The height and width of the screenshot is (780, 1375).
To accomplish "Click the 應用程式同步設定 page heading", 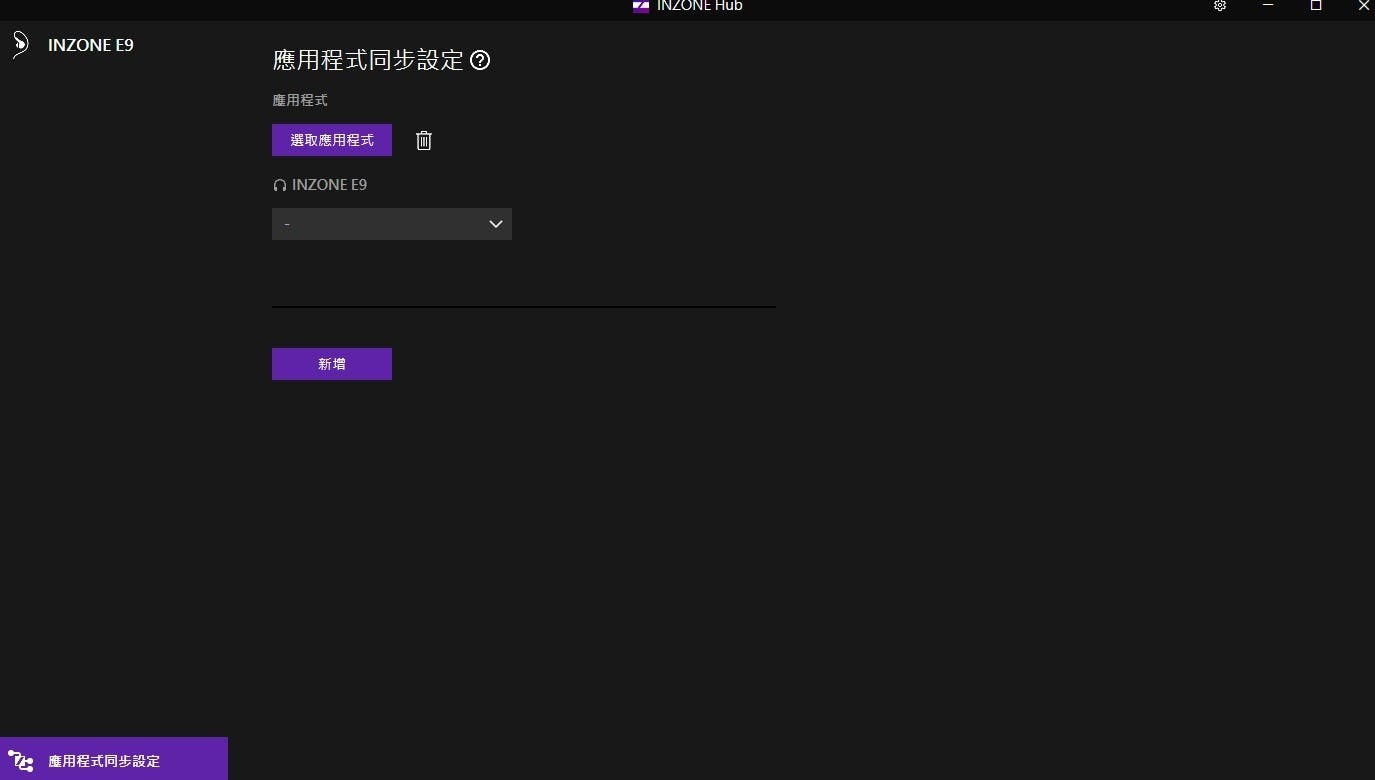I will 368,60.
